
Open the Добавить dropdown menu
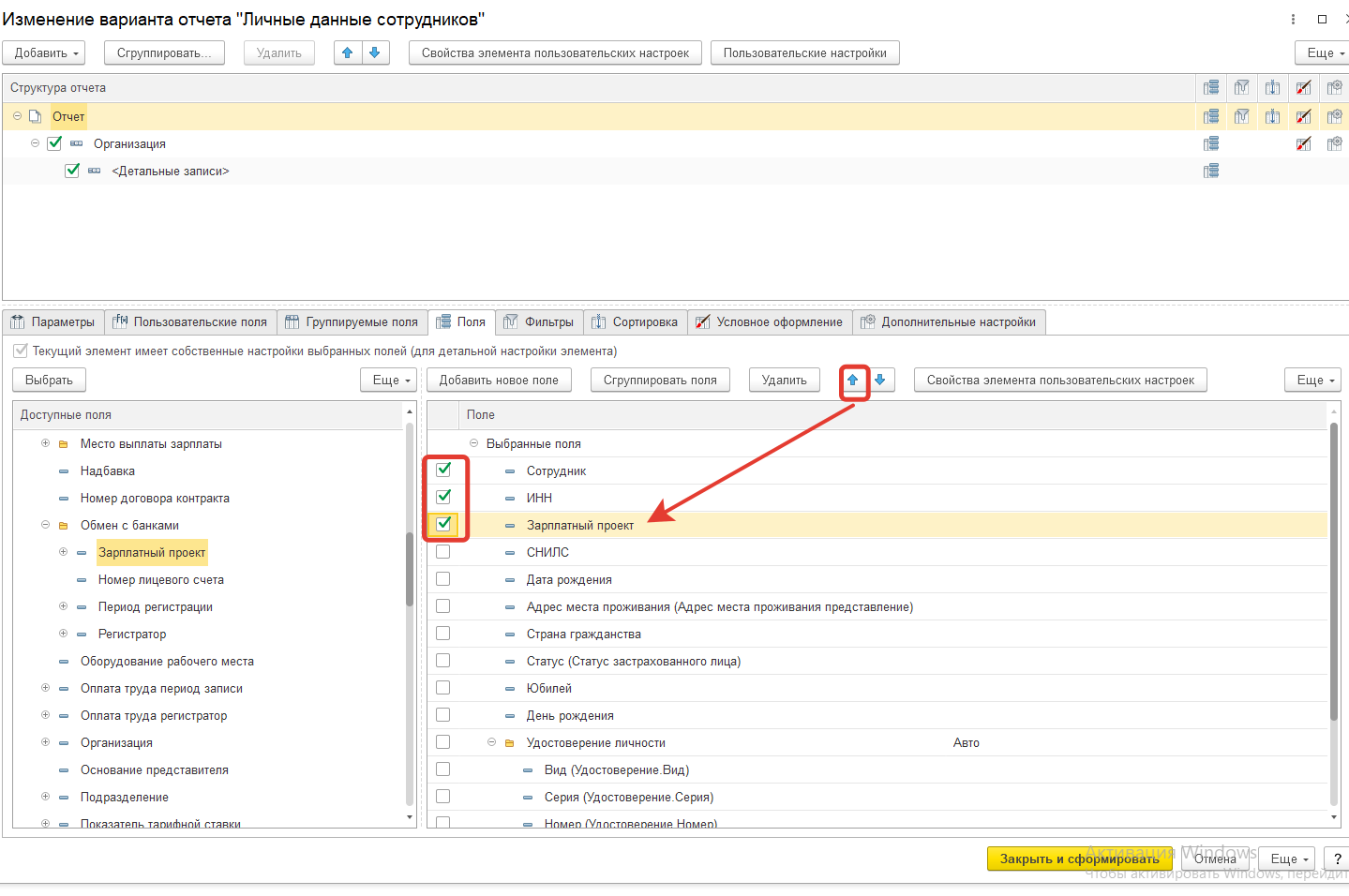(x=44, y=52)
